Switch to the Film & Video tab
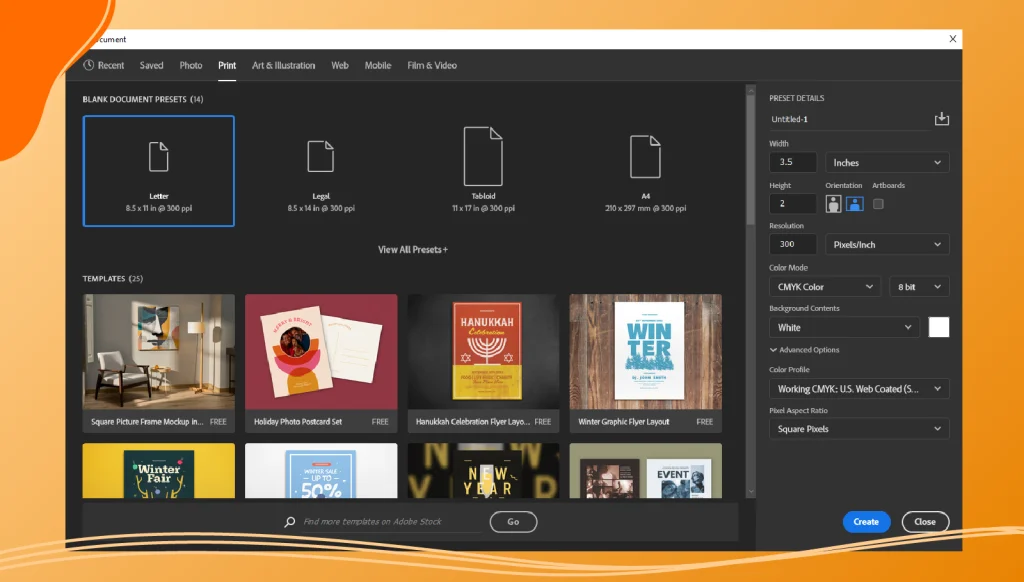The width and height of the screenshot is (1024, 582). (432, 65)
